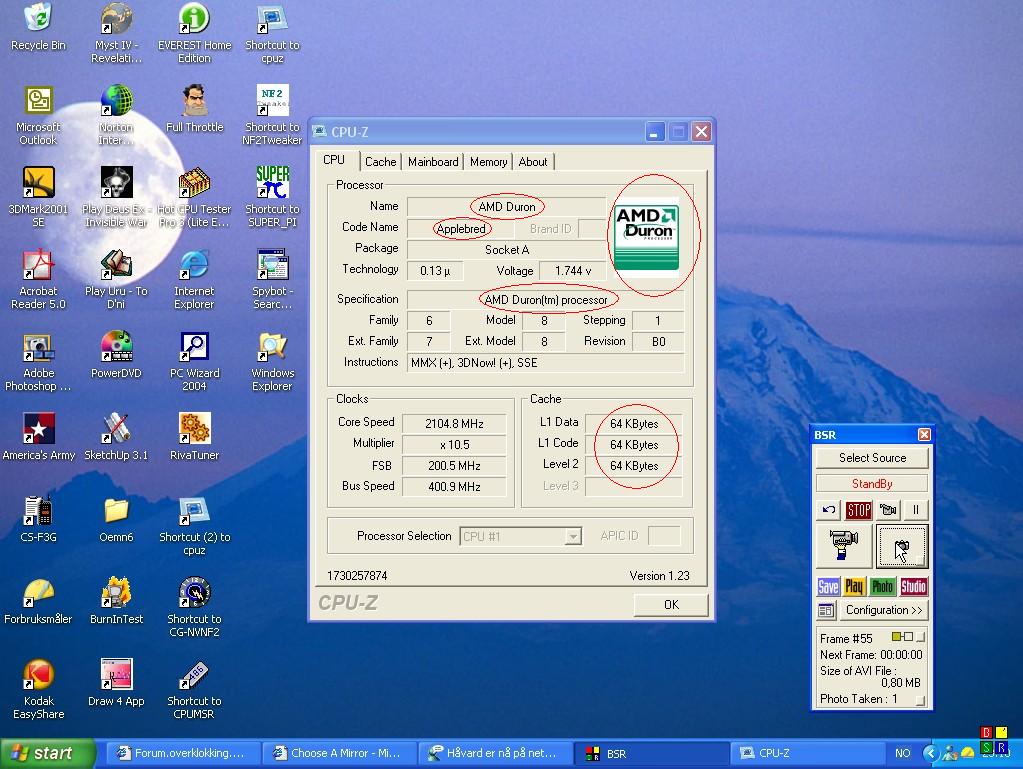Screen dimensions: 1023x769
Task: Expand BSR Configuration >> panel
Action: (x=883, y=611)
